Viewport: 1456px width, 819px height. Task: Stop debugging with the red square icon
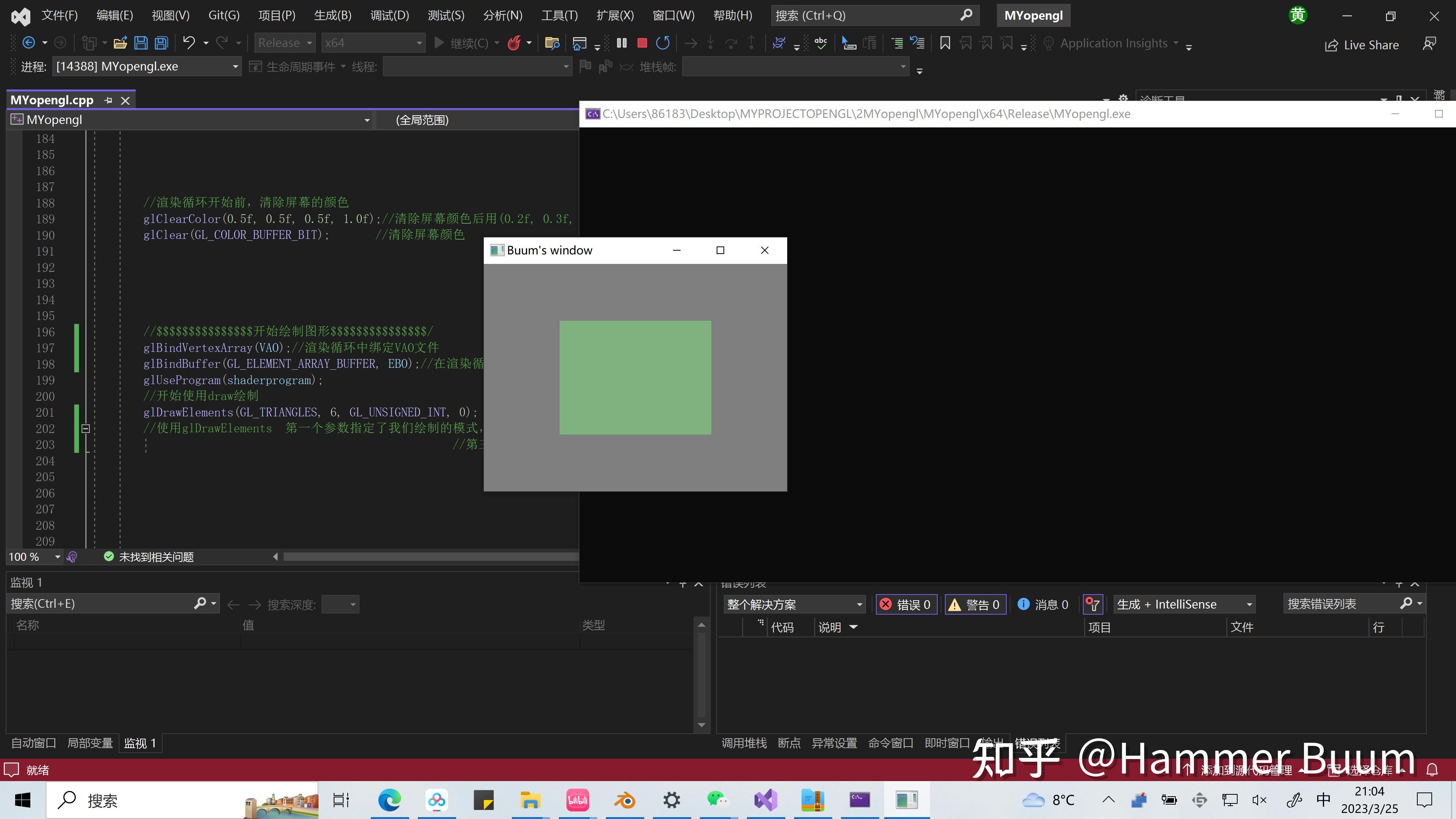[642, 42]
